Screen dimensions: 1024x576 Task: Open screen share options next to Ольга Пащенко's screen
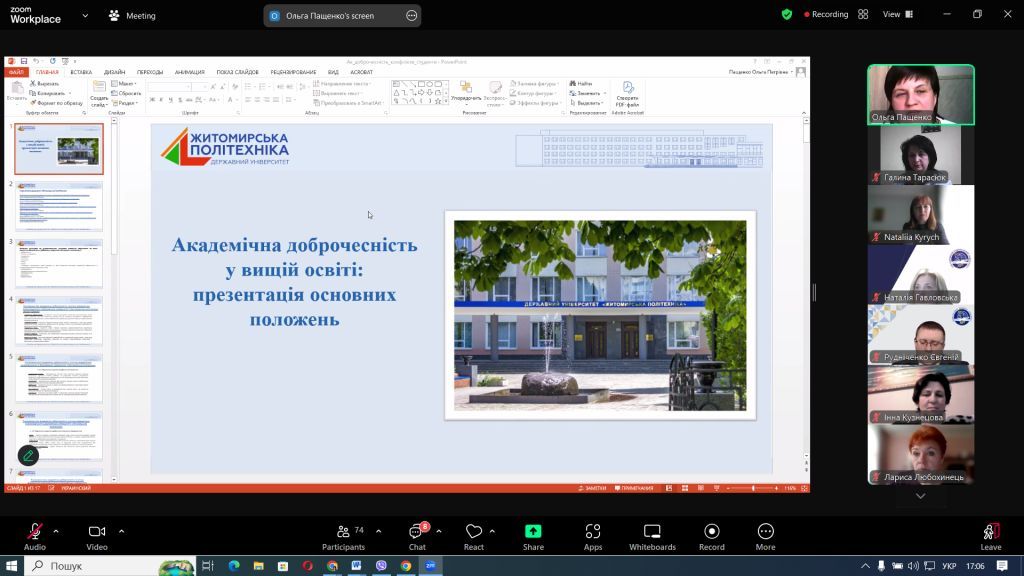click(411, 16)
